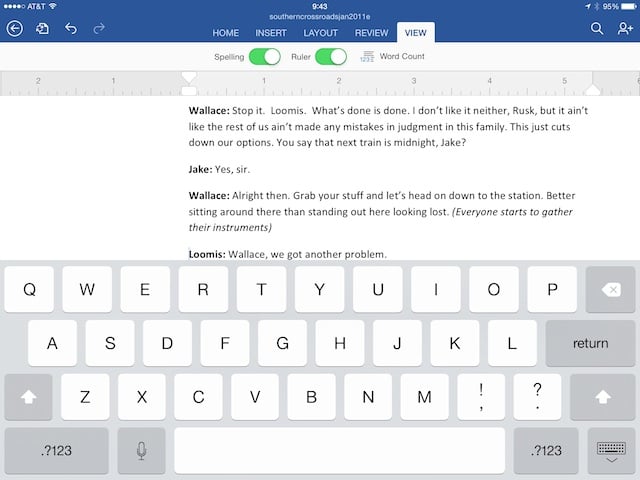Tap the question mark/period key
640x480 pixels.
point(538,397)
